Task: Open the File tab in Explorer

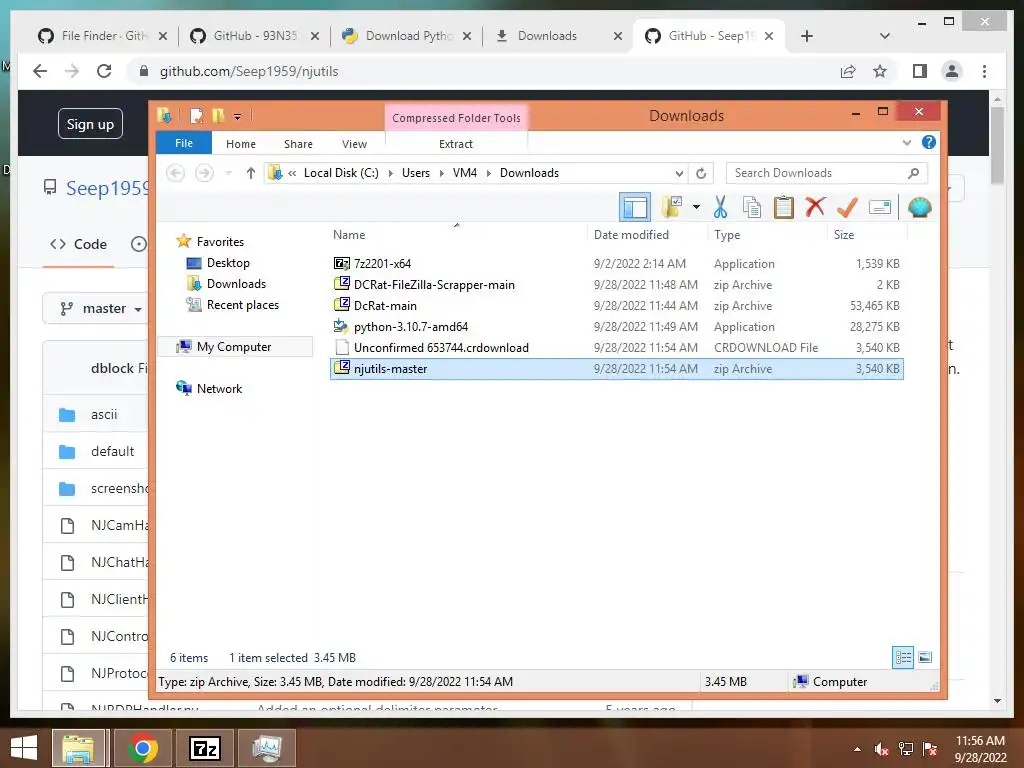Action: pos(184,143)
